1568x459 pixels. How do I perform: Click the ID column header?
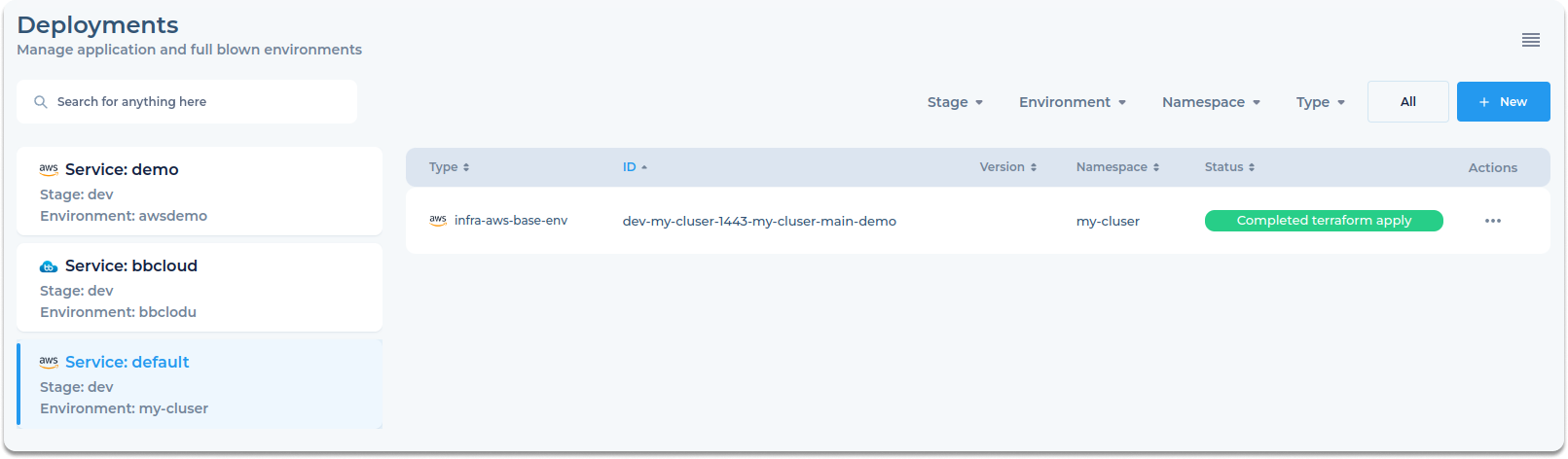tap(630, 167)
